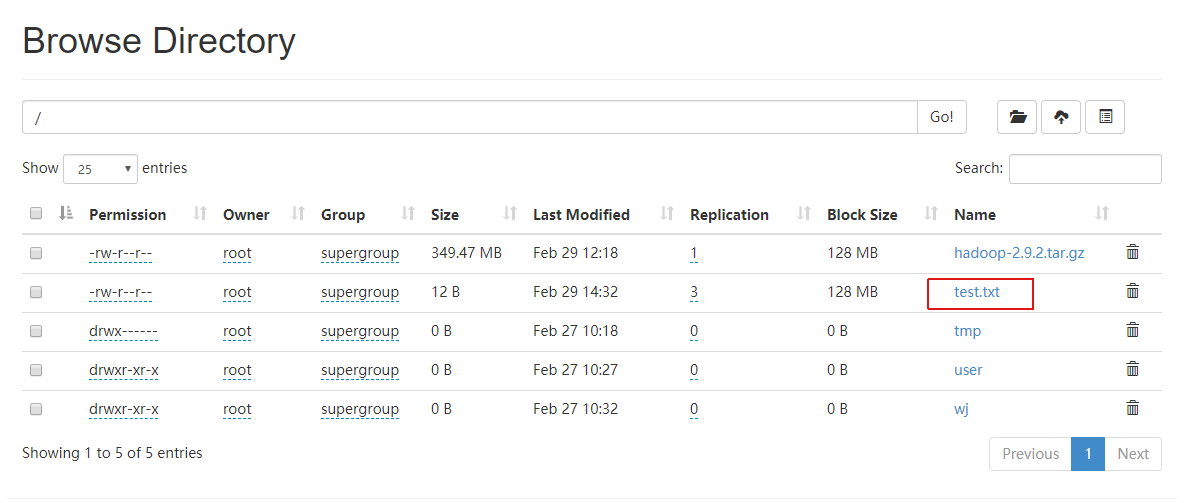Remove the user directory via trash icon

click(x=1133, y=369)
